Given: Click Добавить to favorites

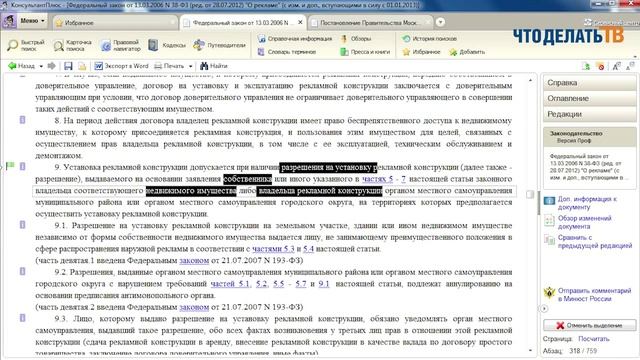Looking at the screenshot, I should (467, 52).
